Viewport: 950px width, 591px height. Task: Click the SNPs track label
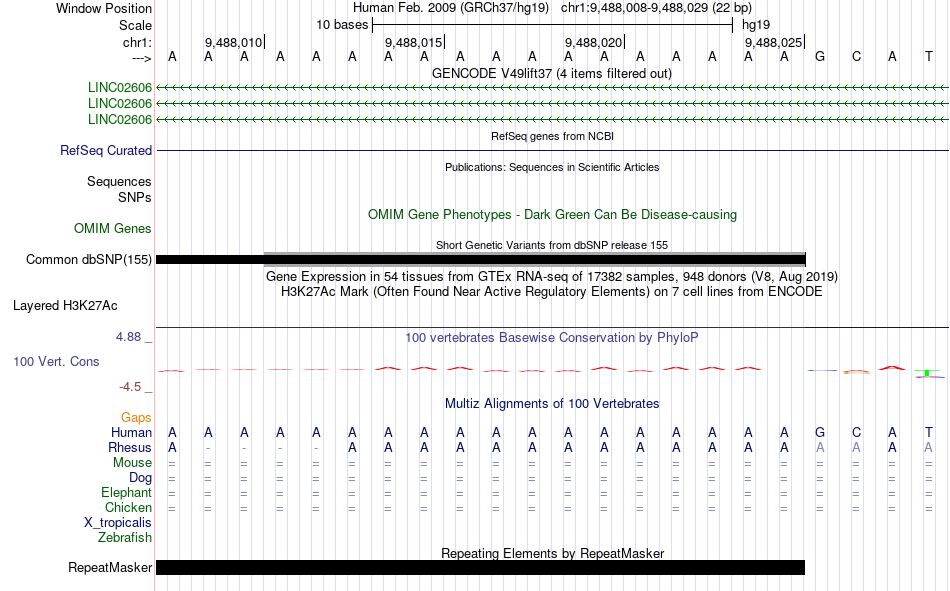tap(135, 197)
